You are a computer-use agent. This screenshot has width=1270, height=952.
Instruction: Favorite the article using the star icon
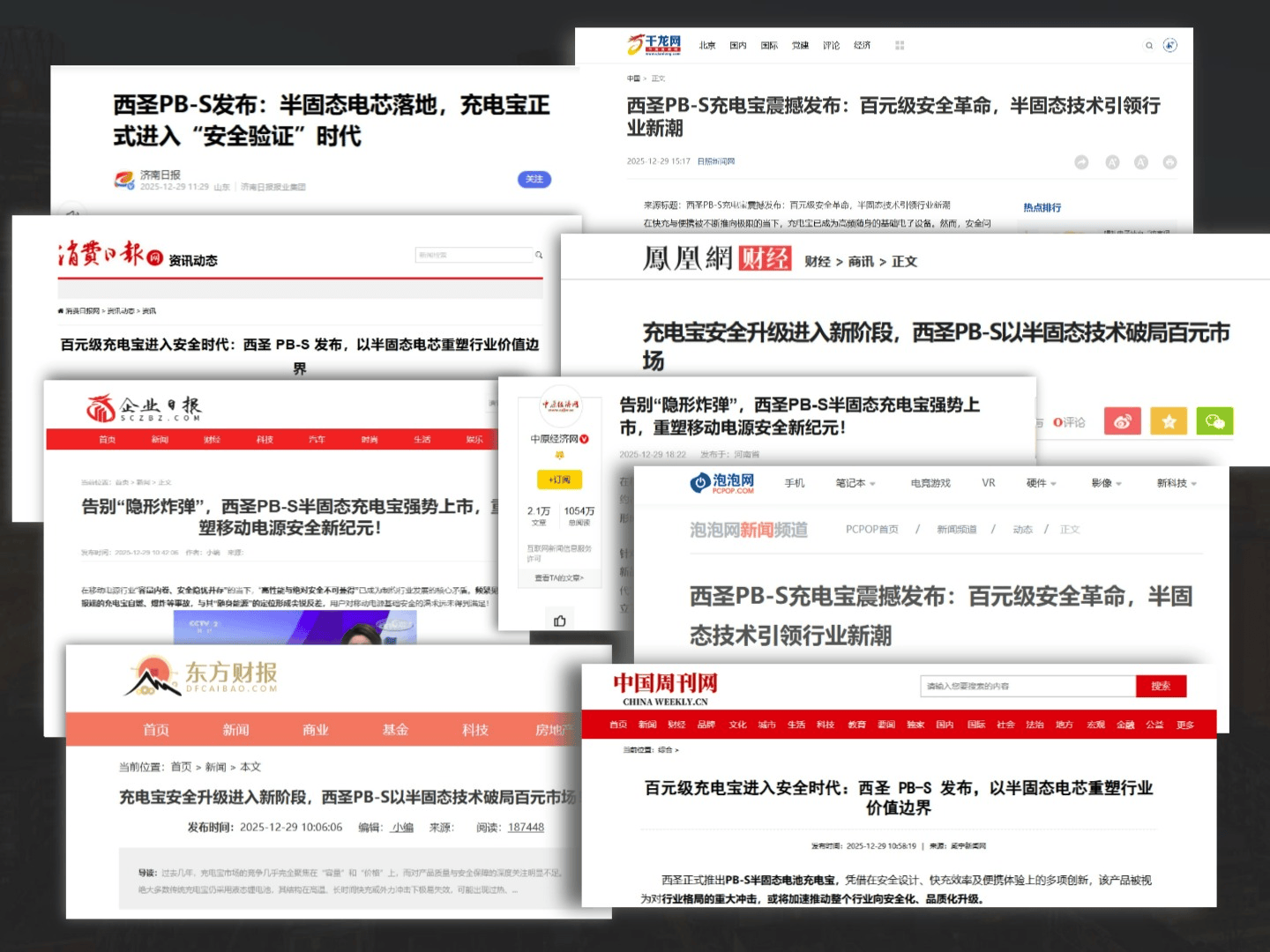pyautogui.click(x=1169, y=421)
